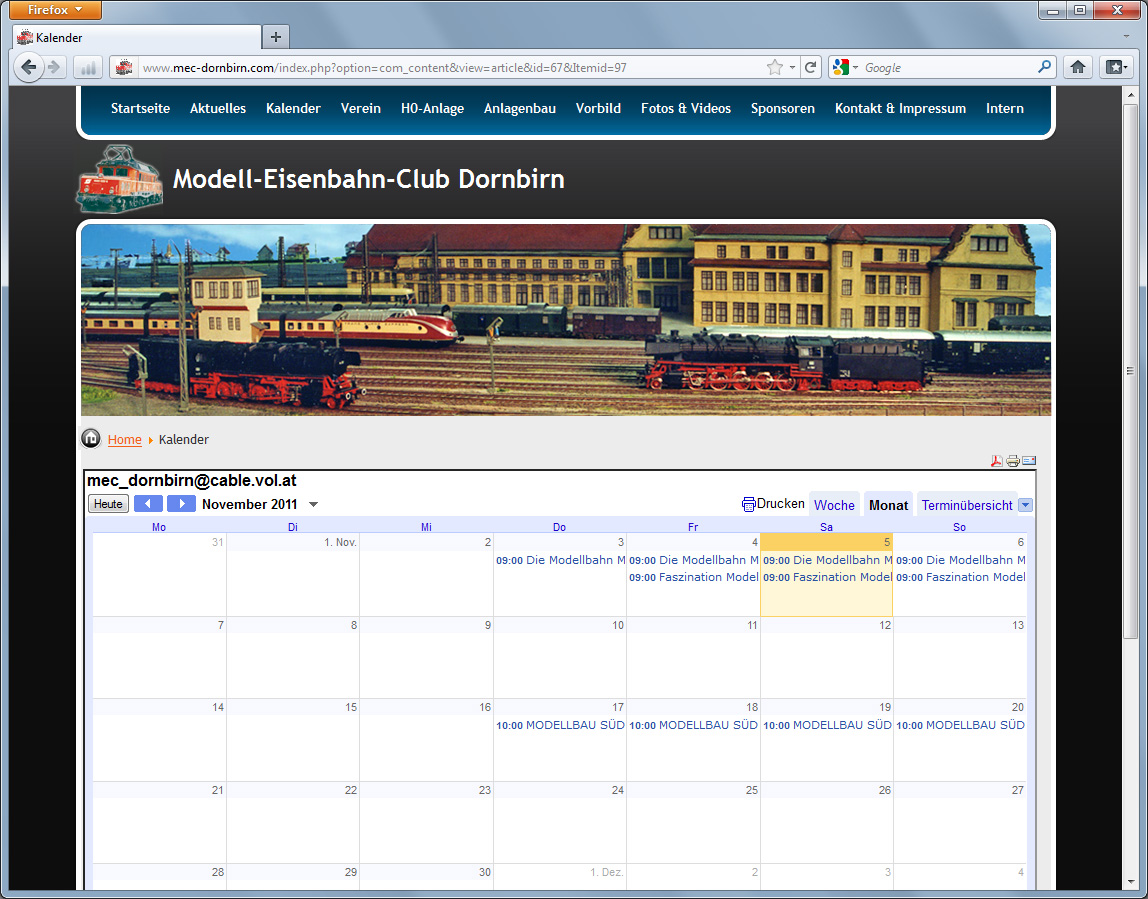
Task: Open Kalender in the navigation menu
Action: [294, 108]
